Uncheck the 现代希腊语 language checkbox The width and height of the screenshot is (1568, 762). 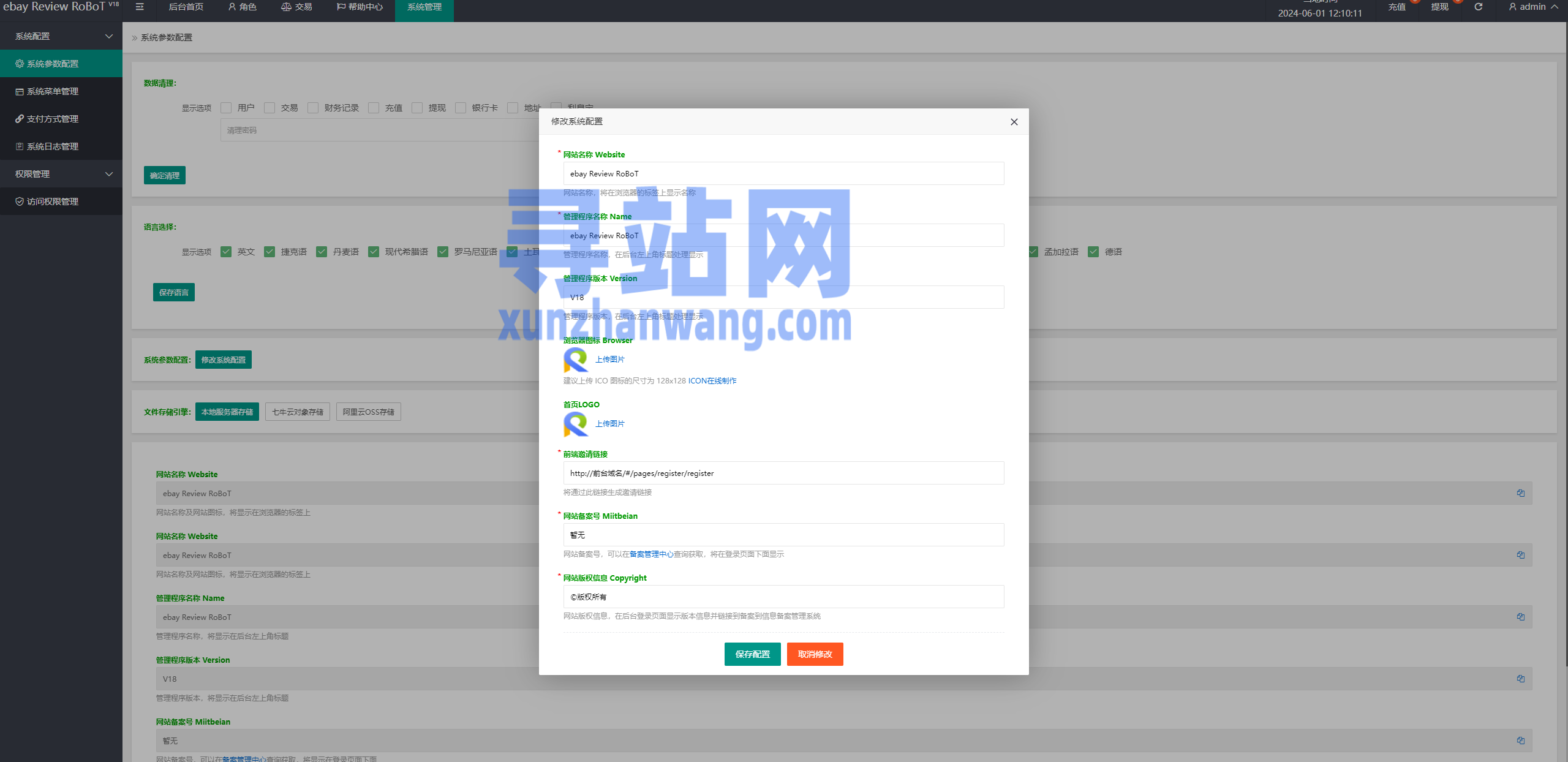374,252
